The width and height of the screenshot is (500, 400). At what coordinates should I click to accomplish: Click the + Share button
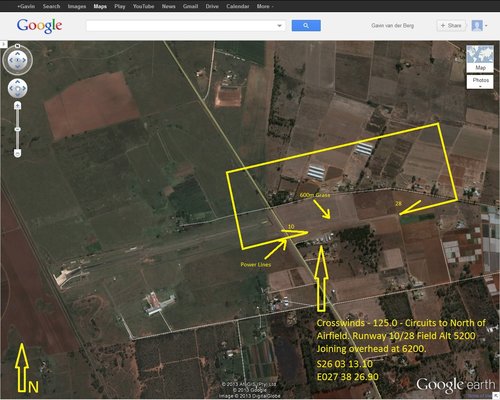tap(451, 26)
